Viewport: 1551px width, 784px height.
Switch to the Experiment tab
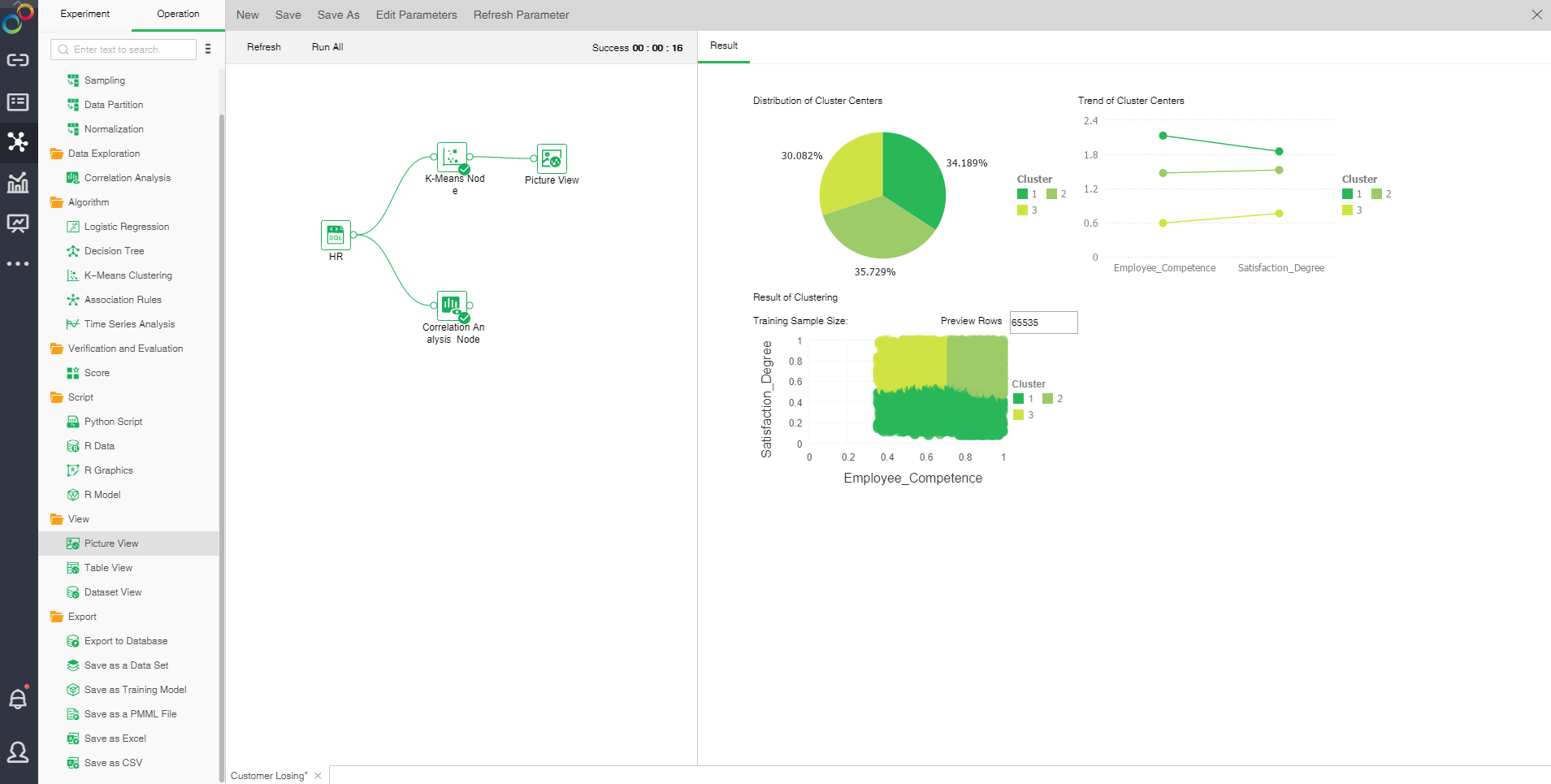tap(85, 14)
